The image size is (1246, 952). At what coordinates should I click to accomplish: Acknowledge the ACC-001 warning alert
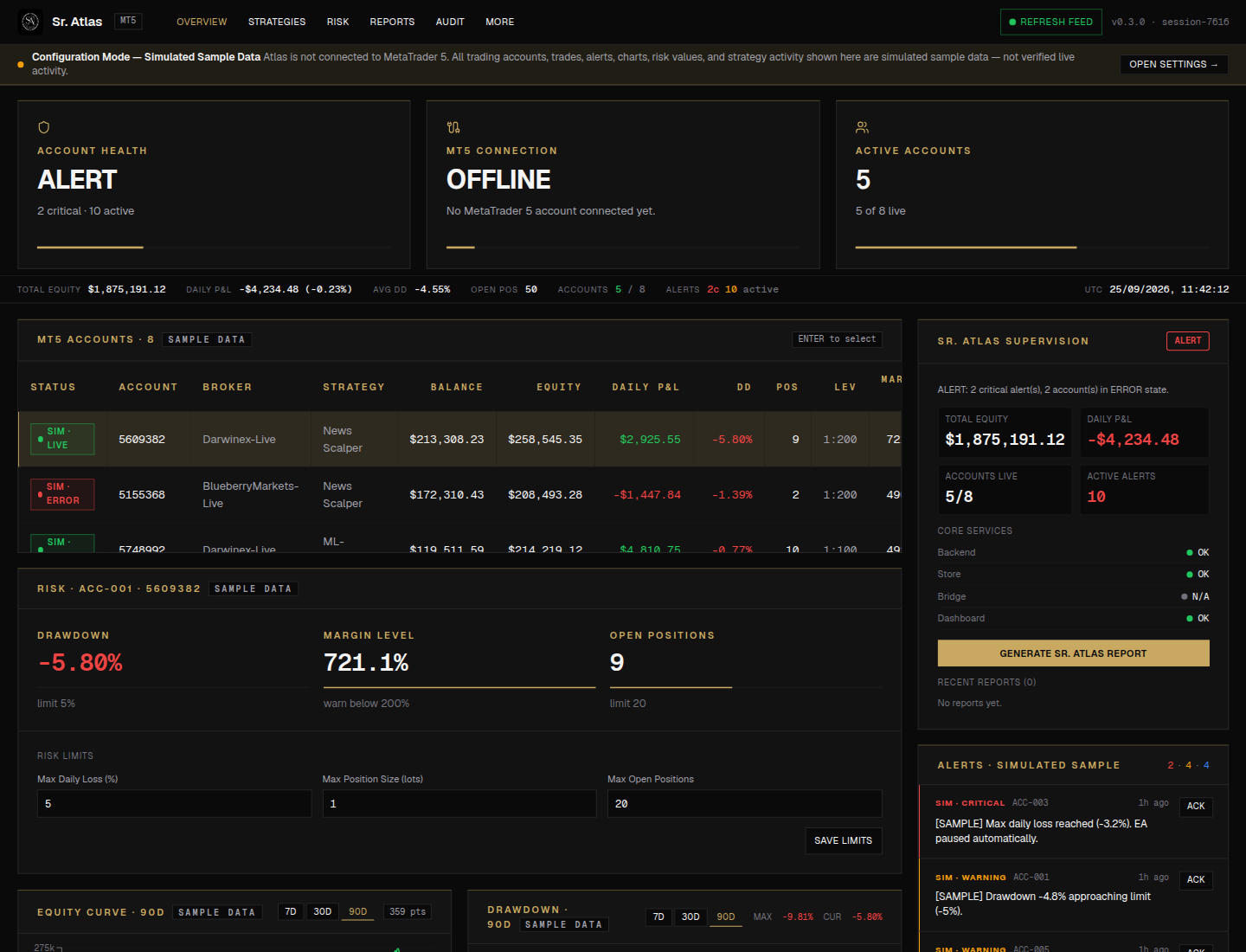(x=1196, y=880)
